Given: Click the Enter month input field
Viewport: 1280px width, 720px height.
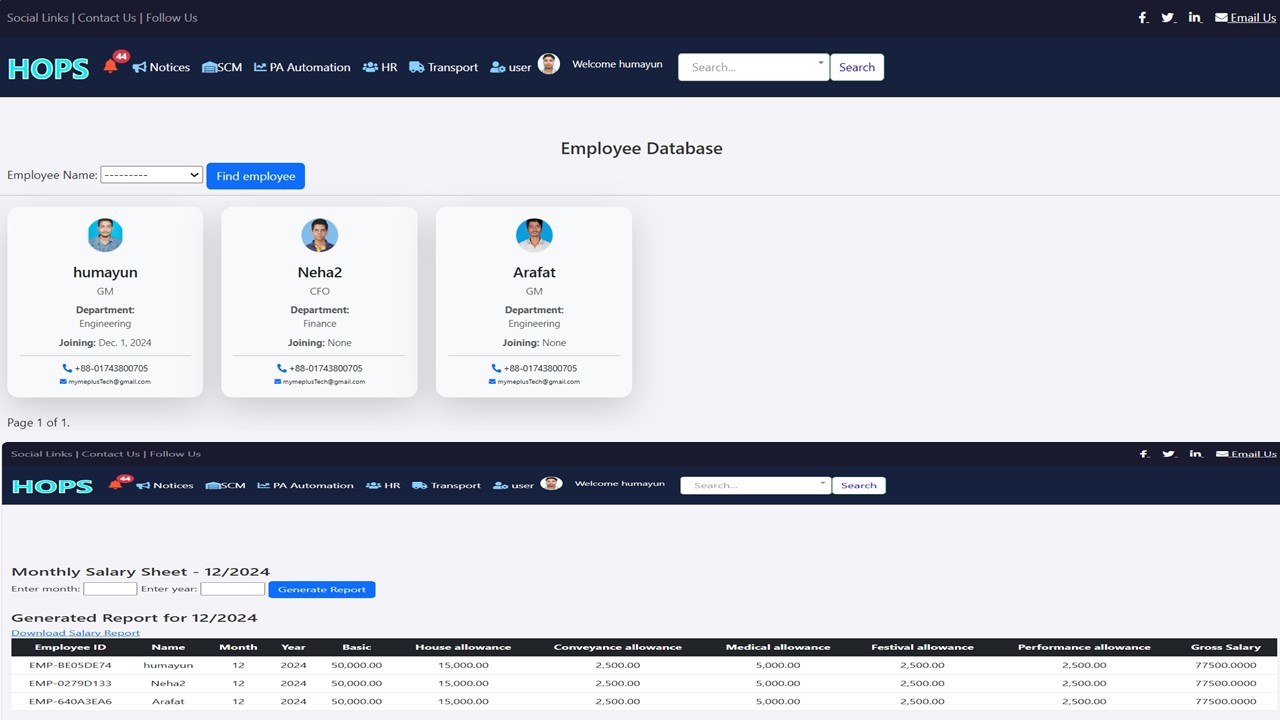Looking at the screenshot, I should click(x=110, y=590).
